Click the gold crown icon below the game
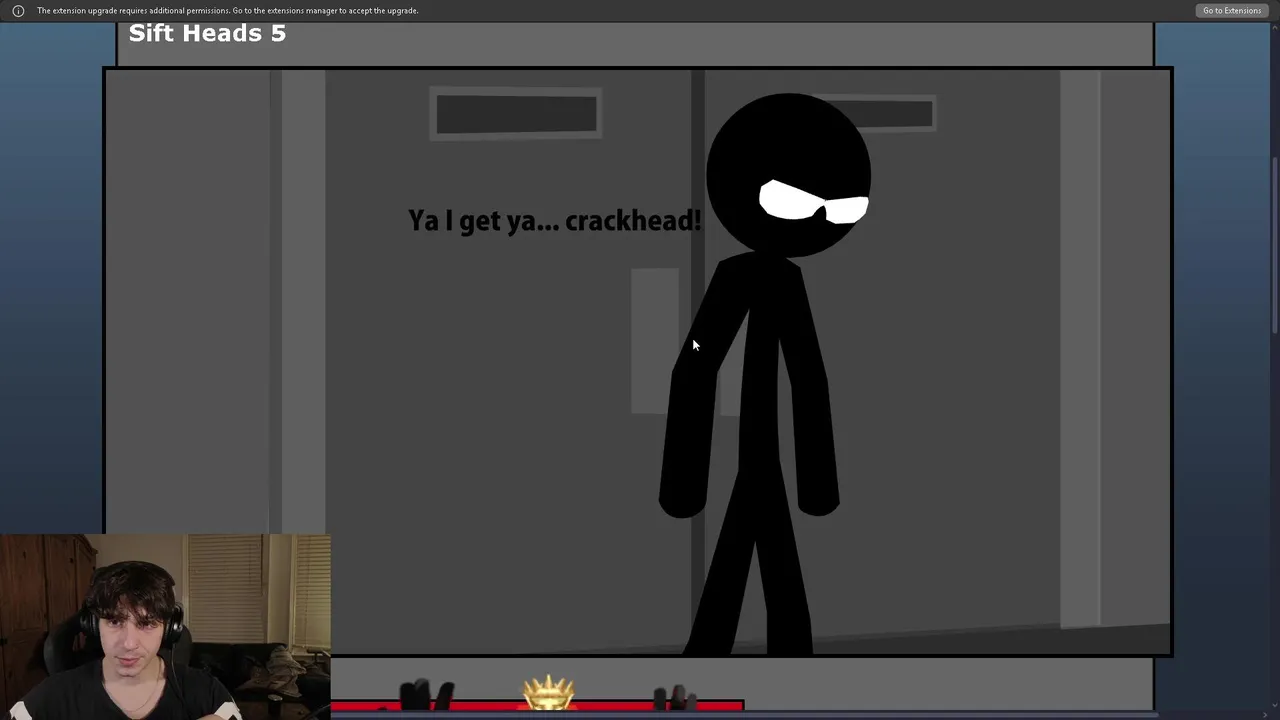 coord(549,692)
